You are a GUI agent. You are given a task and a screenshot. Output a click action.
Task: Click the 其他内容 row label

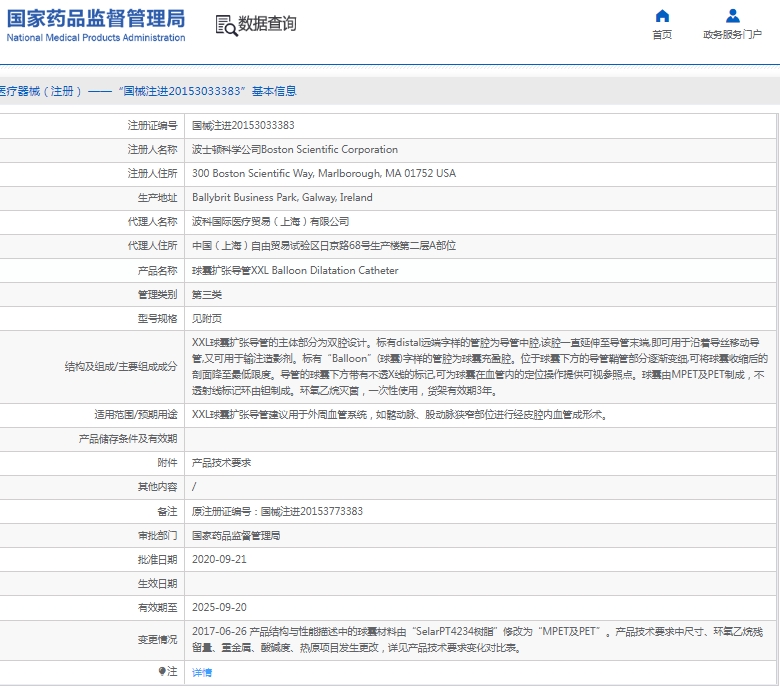pos(157,487)
